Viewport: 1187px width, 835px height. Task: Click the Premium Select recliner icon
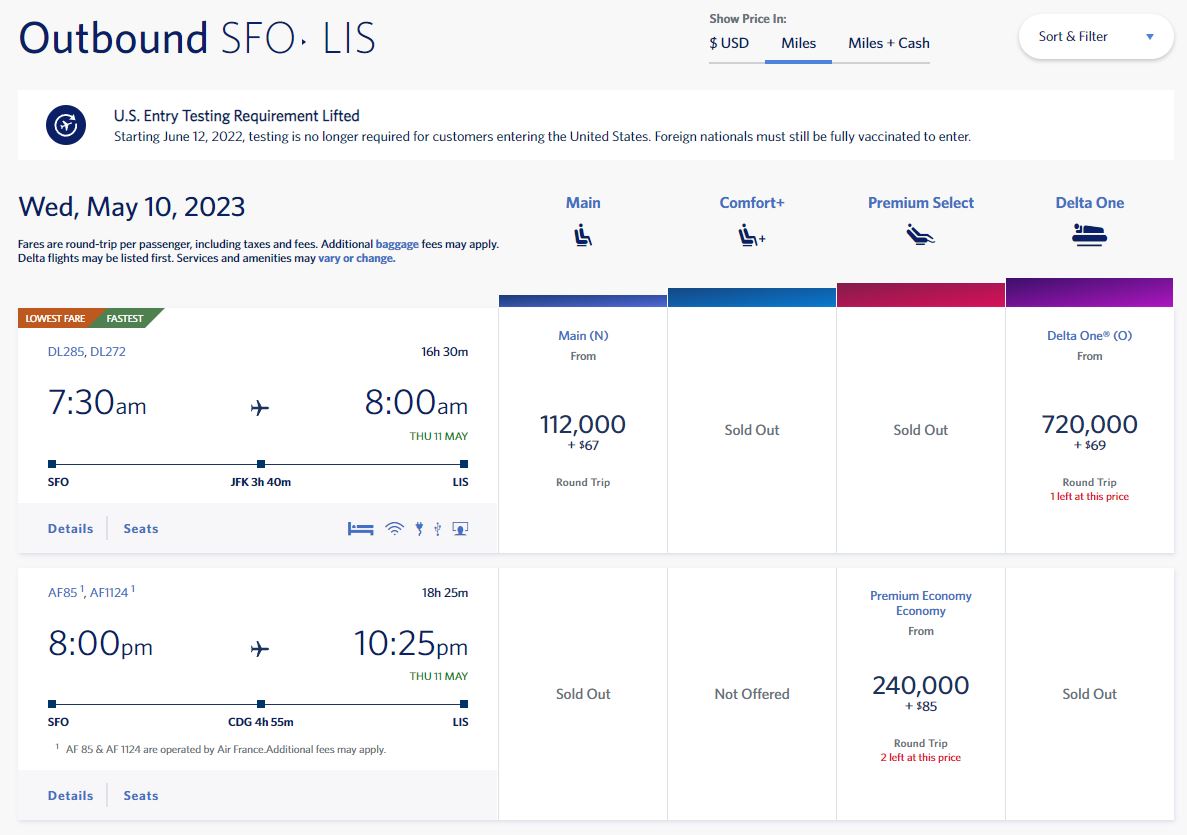tap(920, 234)
